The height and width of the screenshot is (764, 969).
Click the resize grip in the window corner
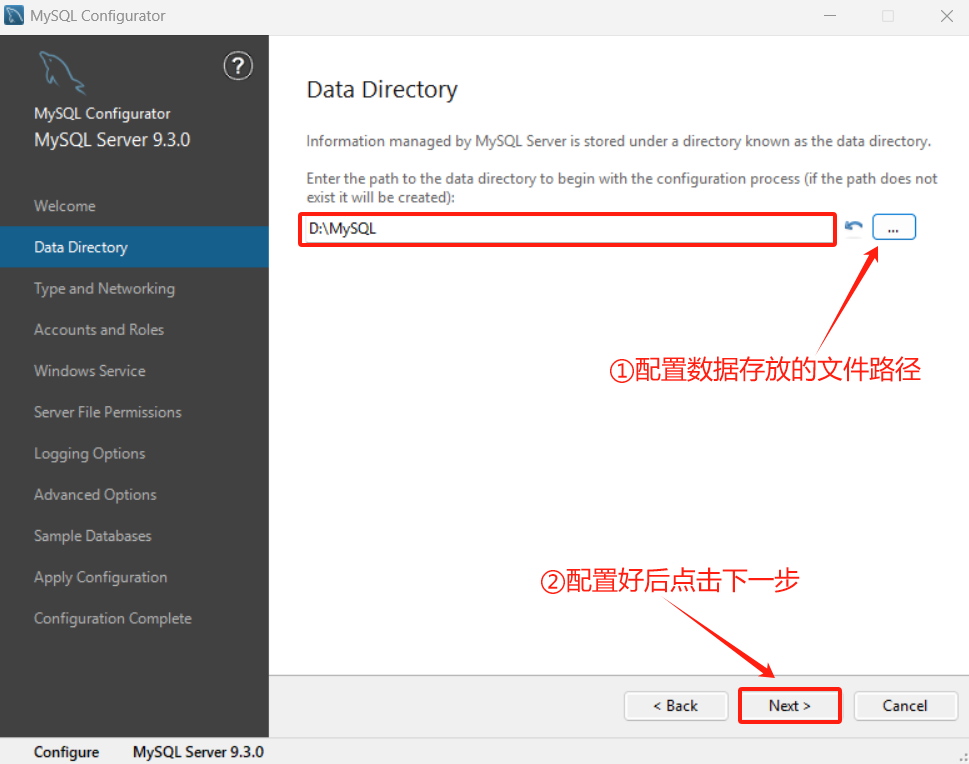tap(963, 757)
